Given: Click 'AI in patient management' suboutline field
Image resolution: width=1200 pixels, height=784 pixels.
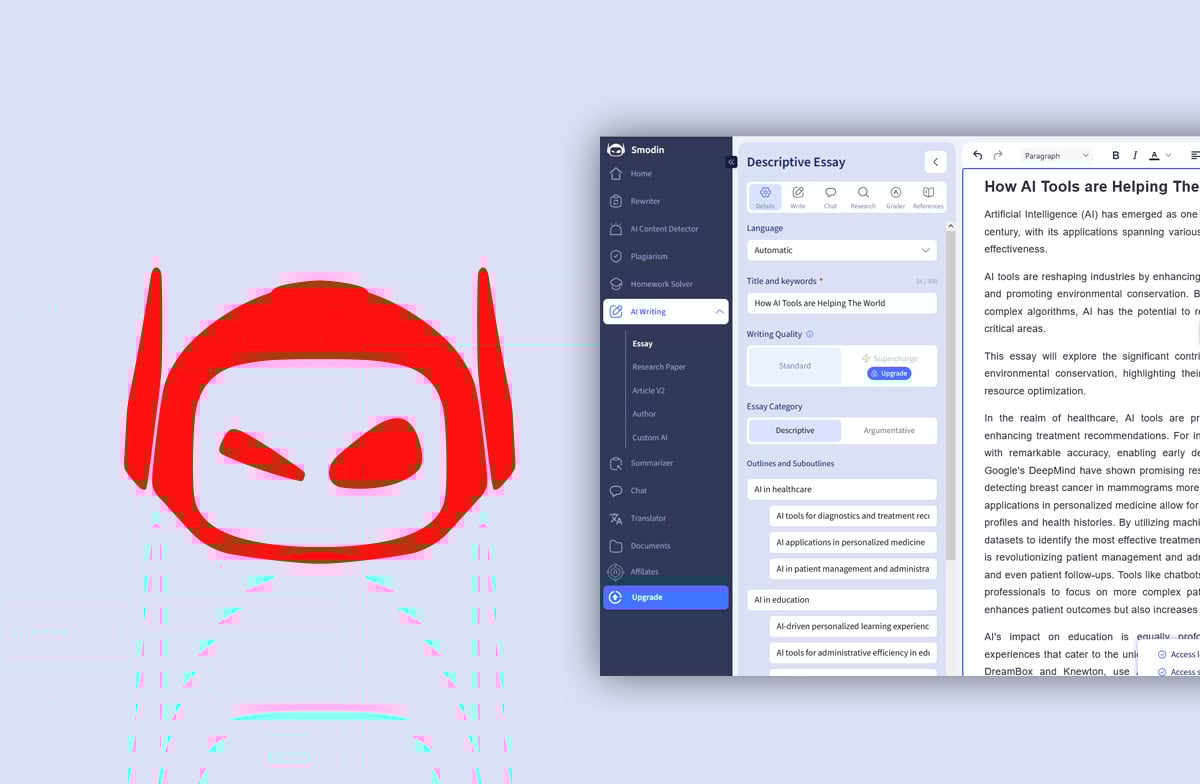Looking at the screenshot, I should [853, 569].
